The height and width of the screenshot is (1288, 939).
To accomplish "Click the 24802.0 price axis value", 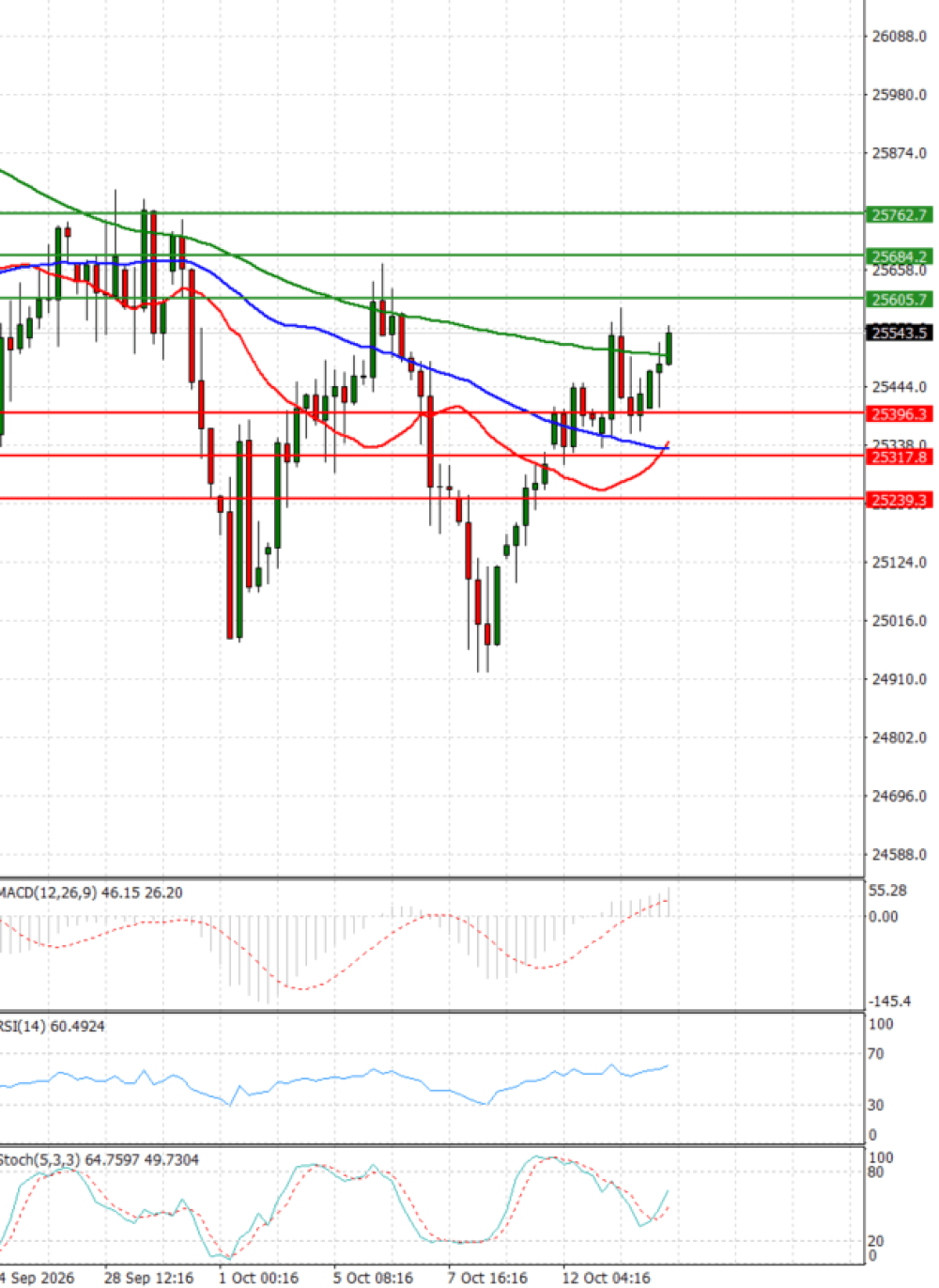I will (899, 737).
